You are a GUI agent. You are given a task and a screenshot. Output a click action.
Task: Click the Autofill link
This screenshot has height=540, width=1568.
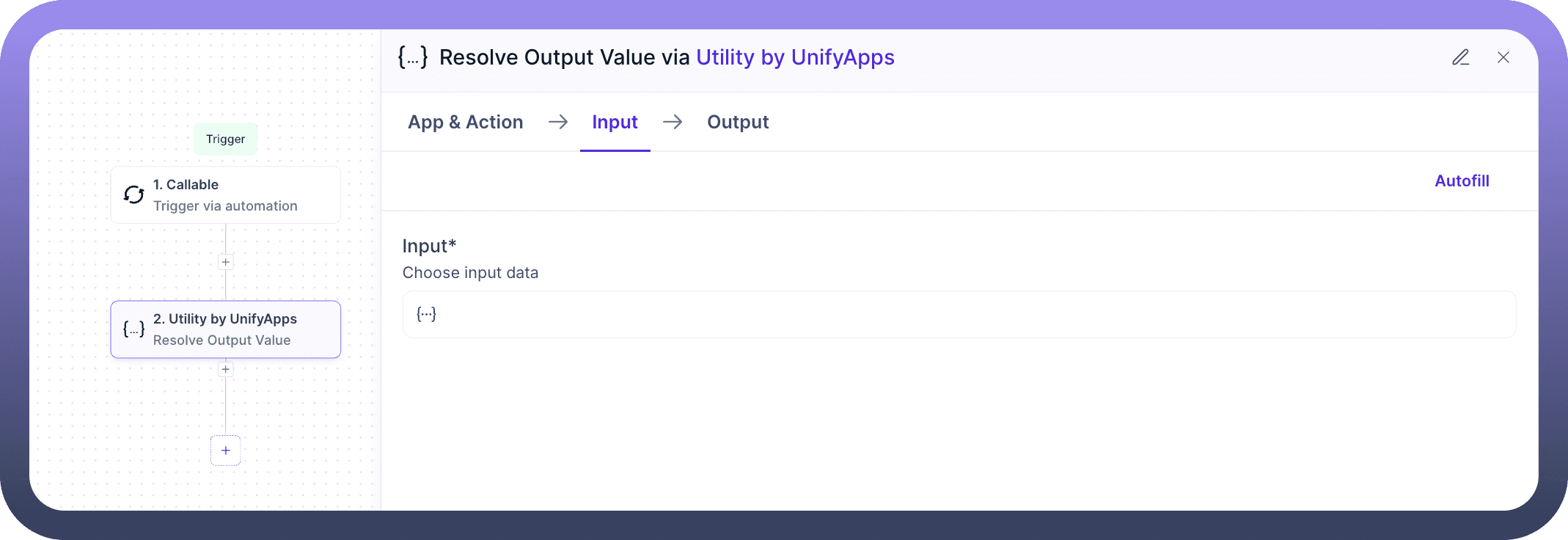[x=1461, y=180]
